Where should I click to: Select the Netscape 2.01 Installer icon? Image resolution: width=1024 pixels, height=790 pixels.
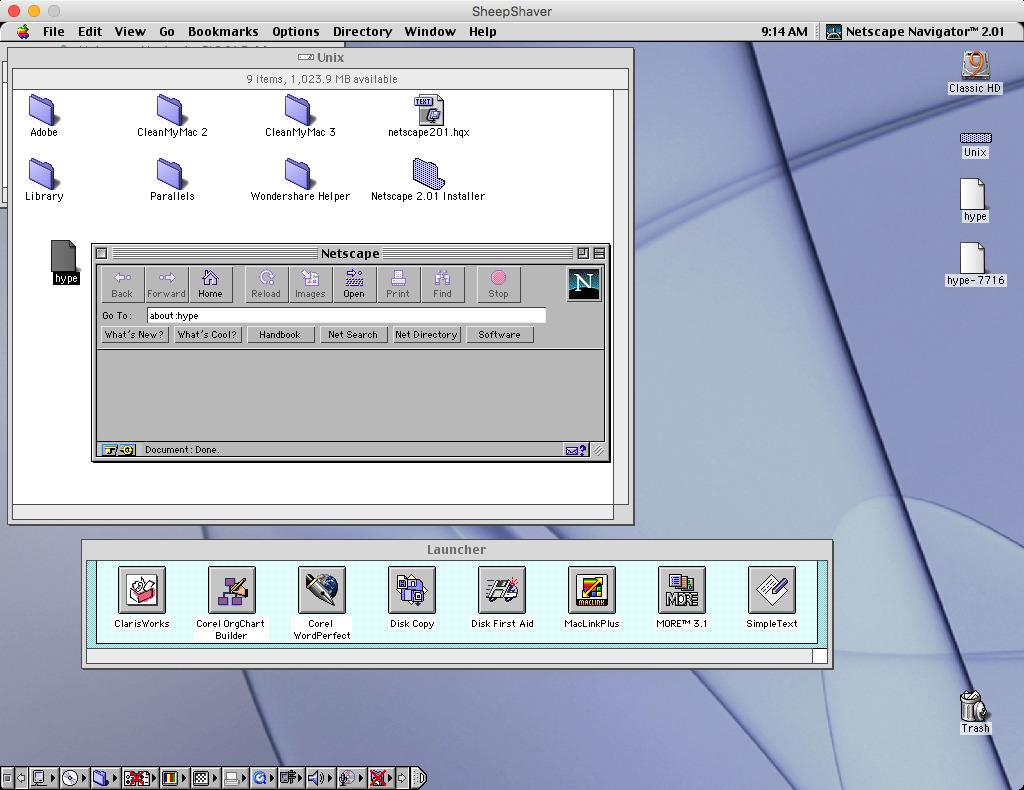[428, 173]
